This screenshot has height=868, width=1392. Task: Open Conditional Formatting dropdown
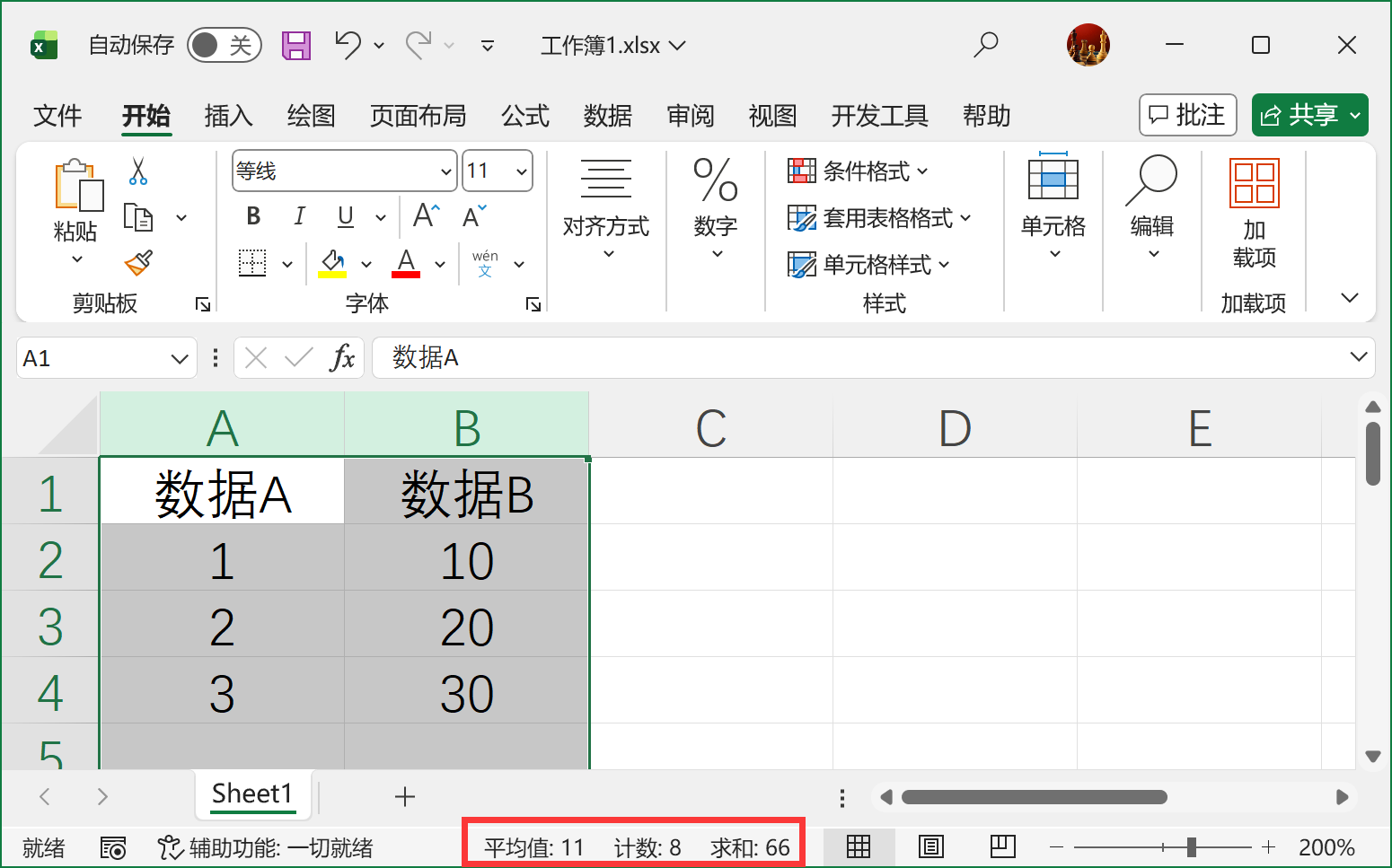coord(858,171)
